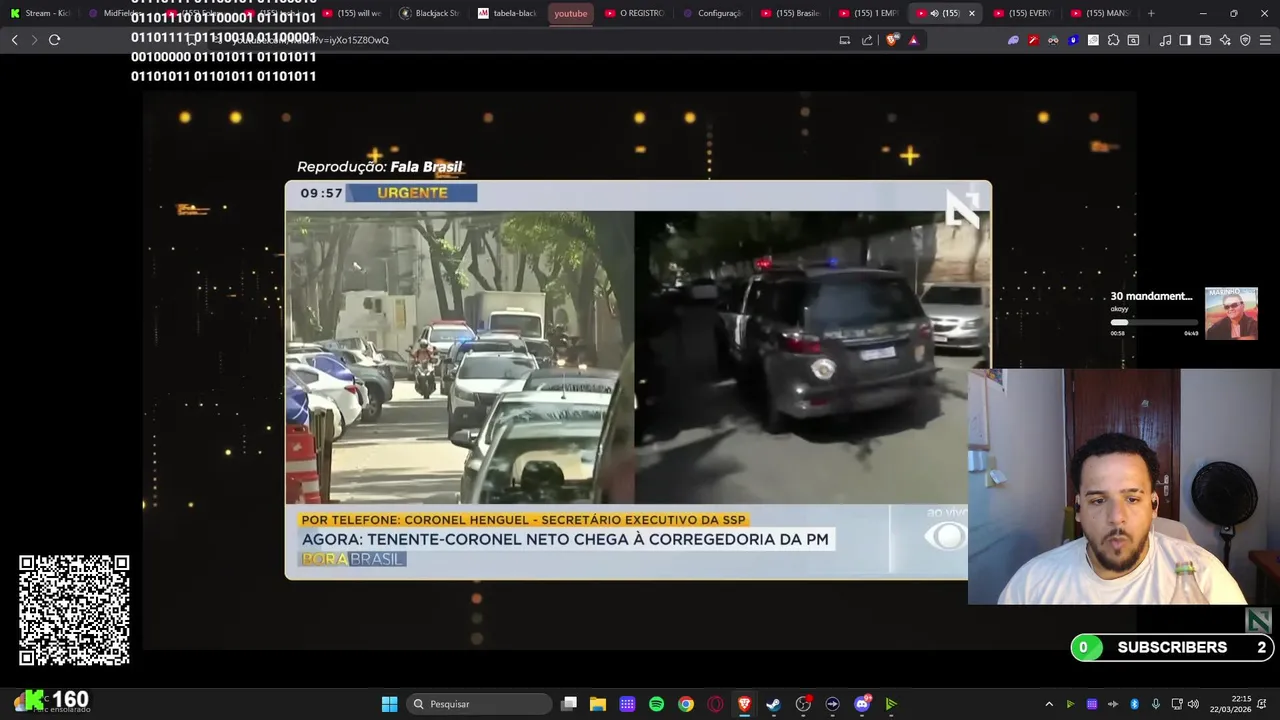Open the youtube tab group label
Screen dimensions: 1280x720
(x=571, y=13)
